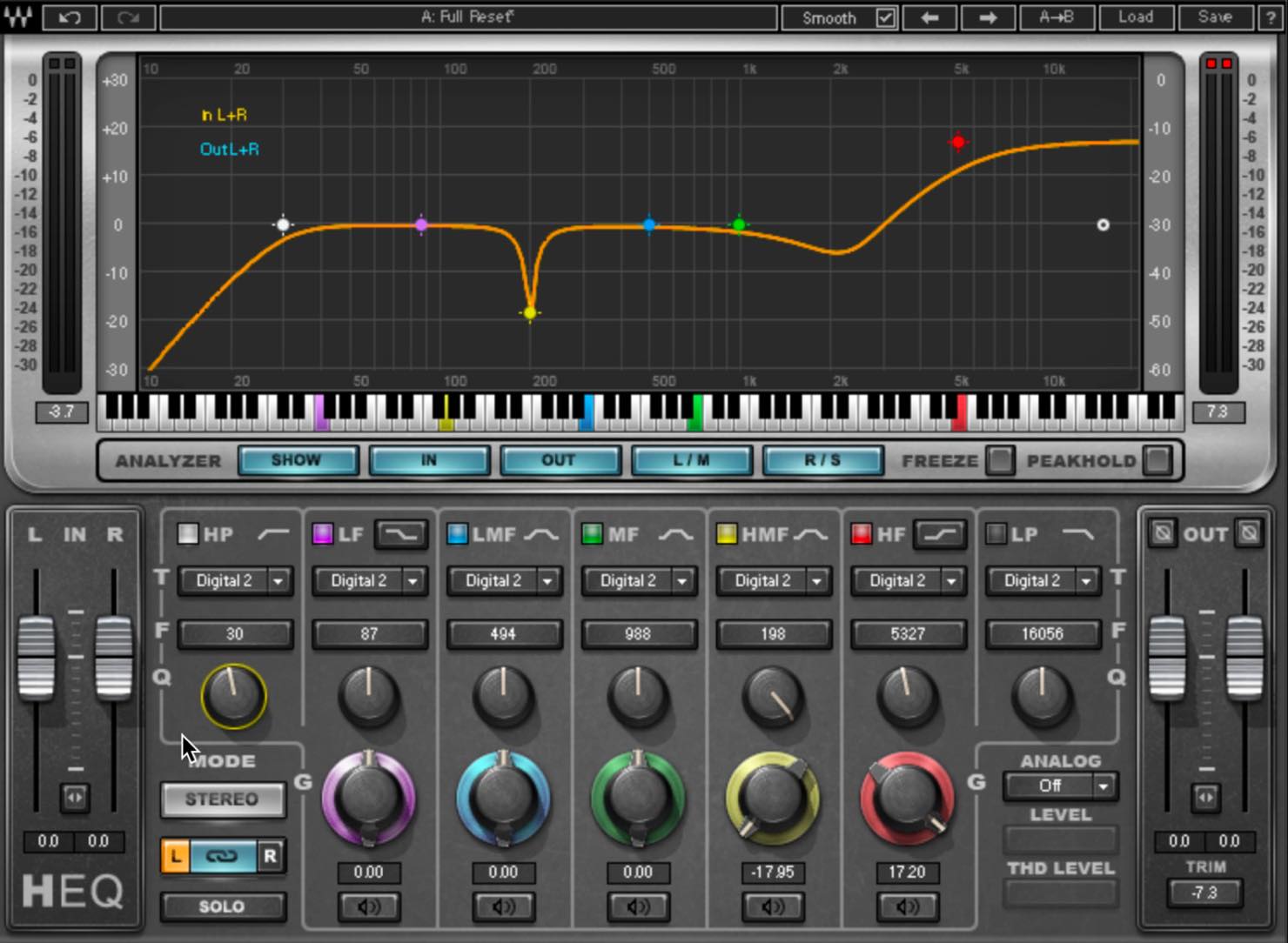Toggle the MF band green square
The height and width of the screenshot is (943, 1288).
592,534
